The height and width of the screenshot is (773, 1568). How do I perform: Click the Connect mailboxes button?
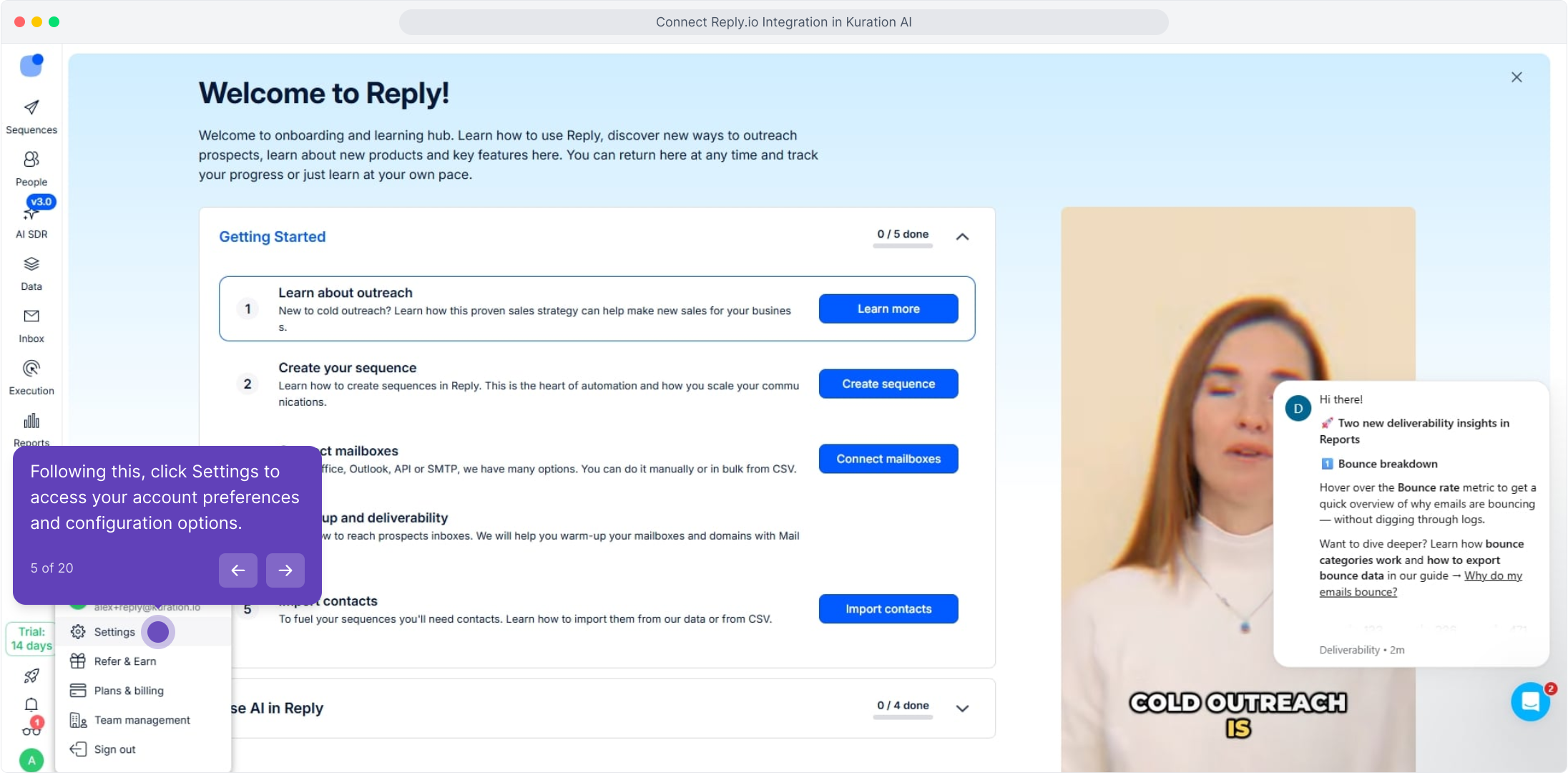coord(888,459)
